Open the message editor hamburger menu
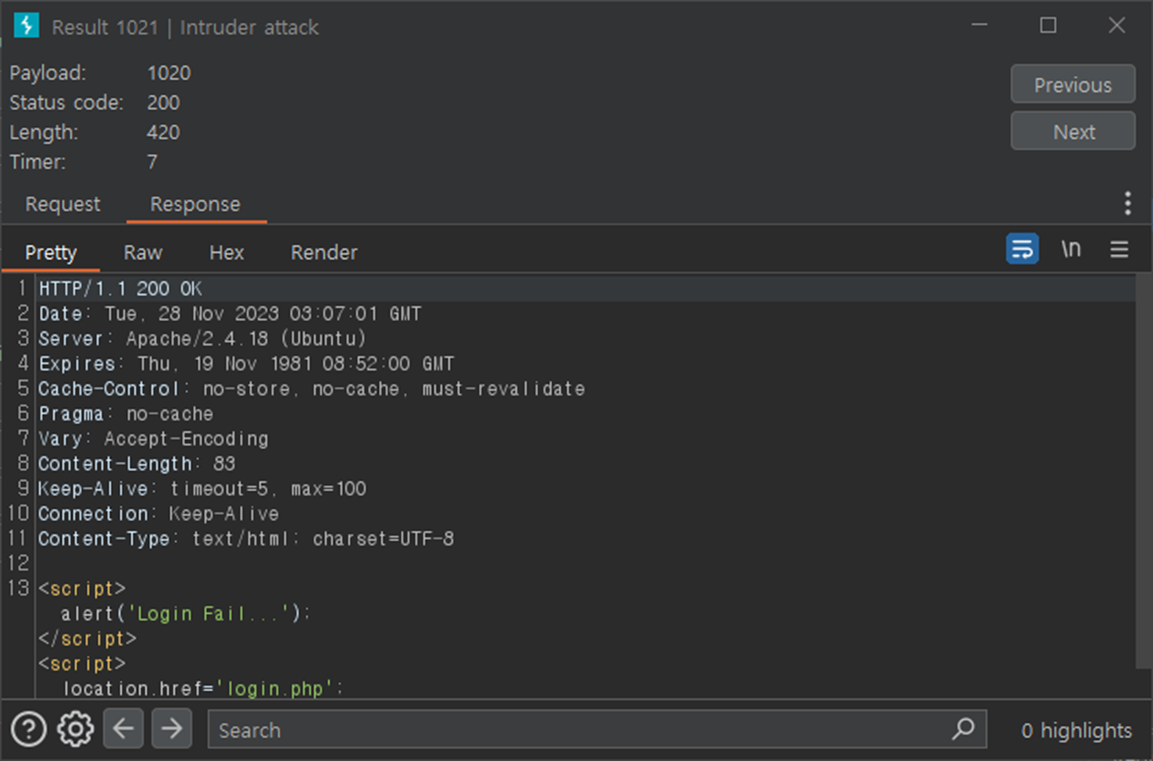 tap(1119, 249)
